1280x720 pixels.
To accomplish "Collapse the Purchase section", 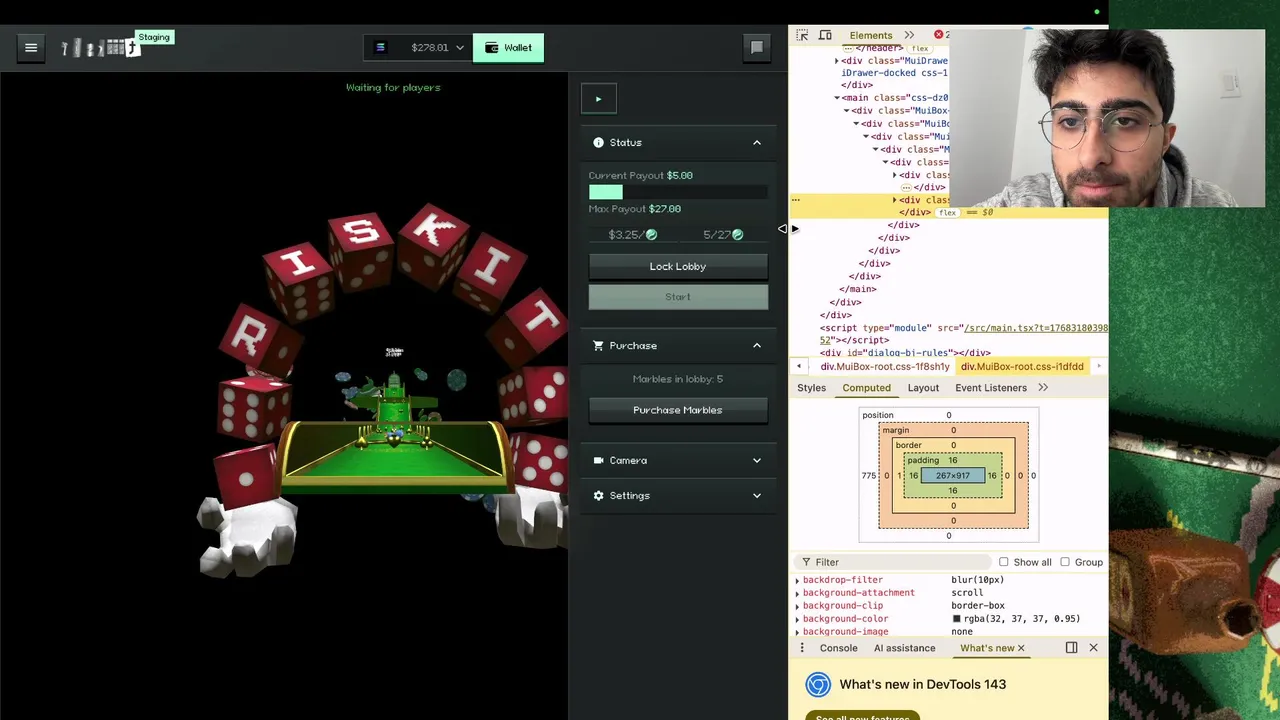I will pyautogui.click(x=757, y=345).
